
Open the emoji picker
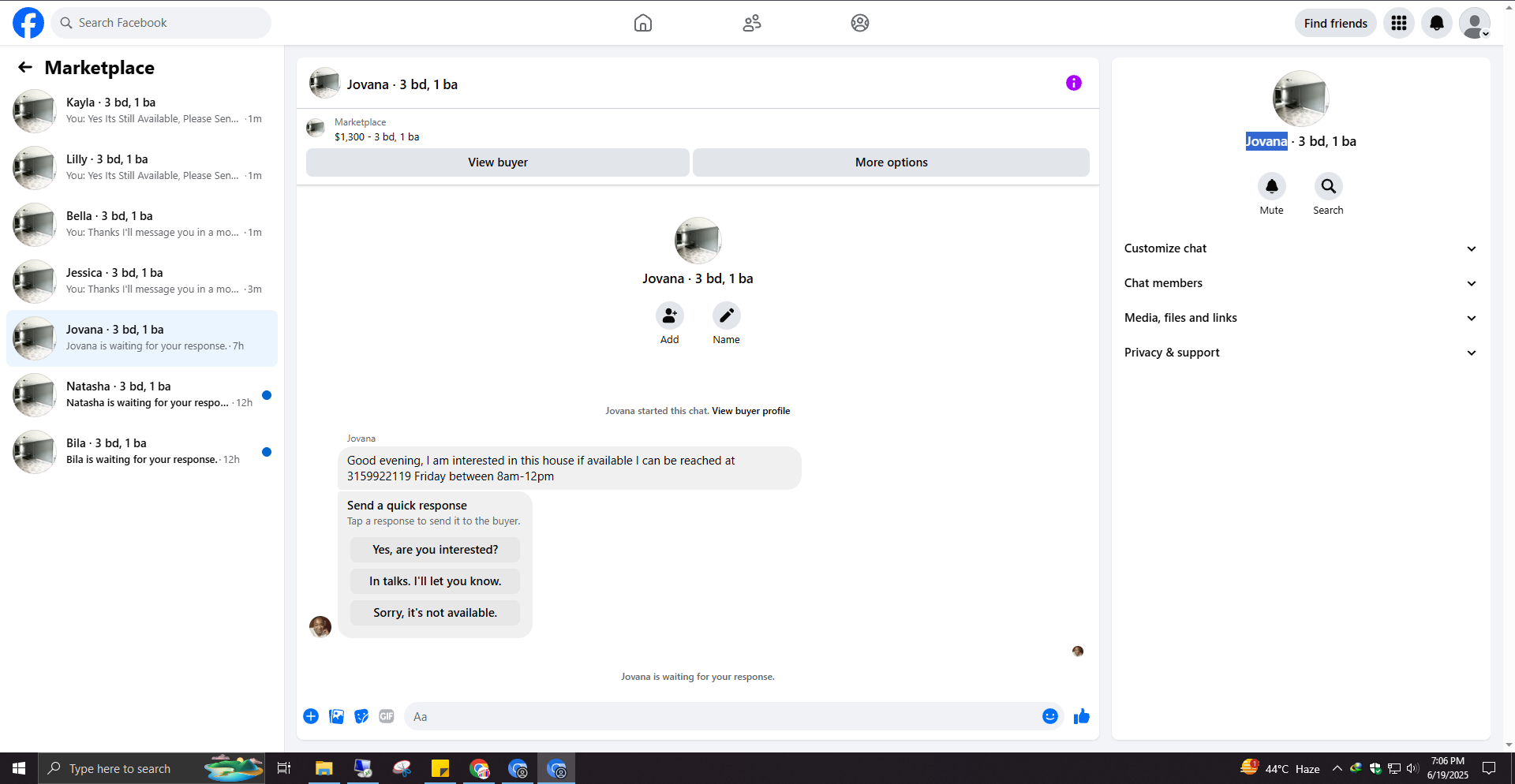click(x=1050, y=716)
